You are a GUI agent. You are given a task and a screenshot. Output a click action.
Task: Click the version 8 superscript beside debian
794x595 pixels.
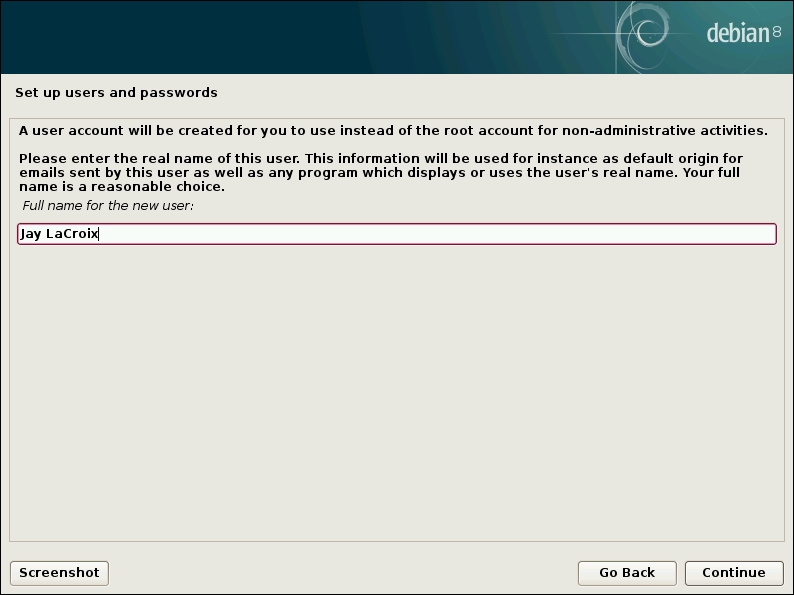point(777,32)
